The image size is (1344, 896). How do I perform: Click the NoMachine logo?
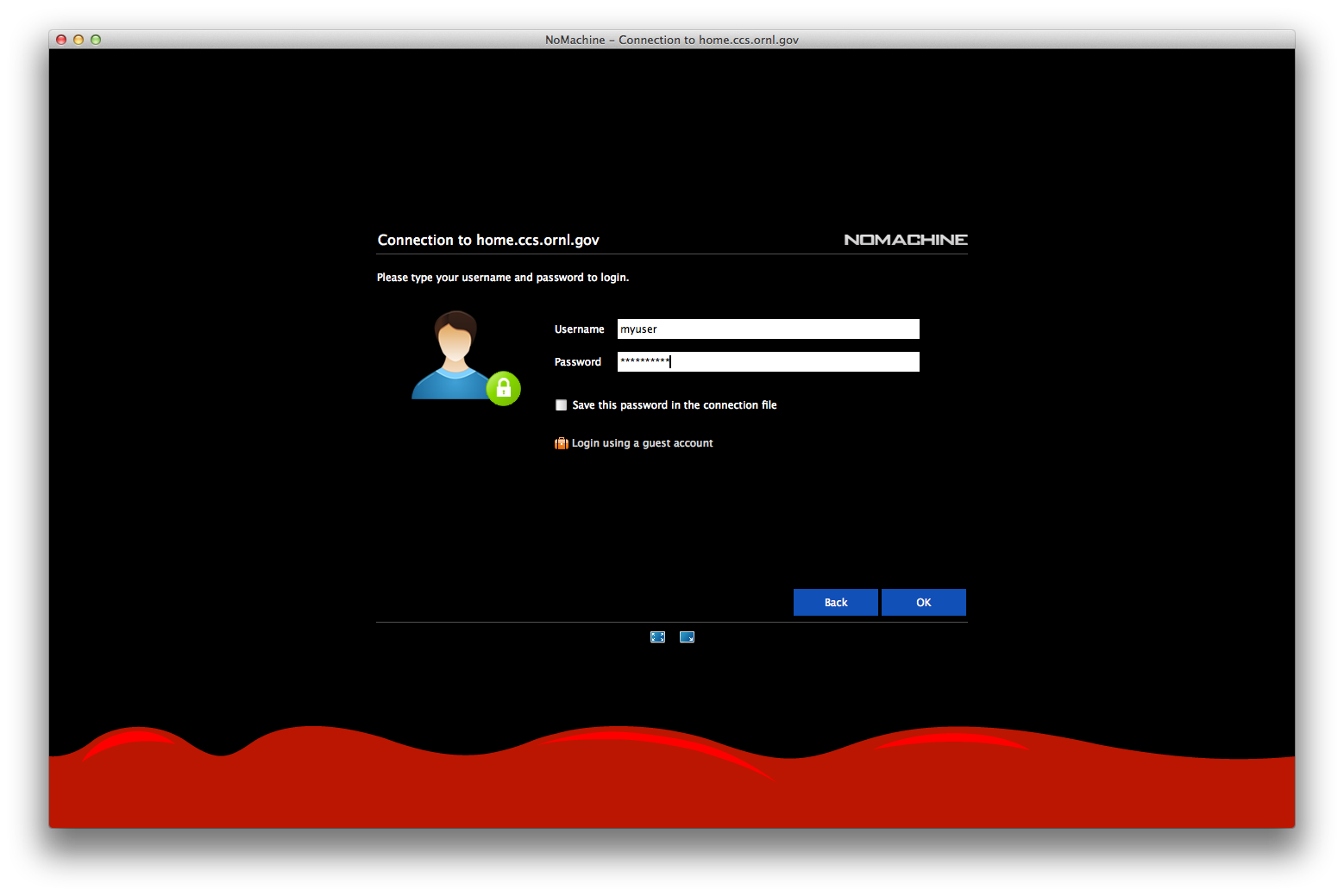pos(906,240)
